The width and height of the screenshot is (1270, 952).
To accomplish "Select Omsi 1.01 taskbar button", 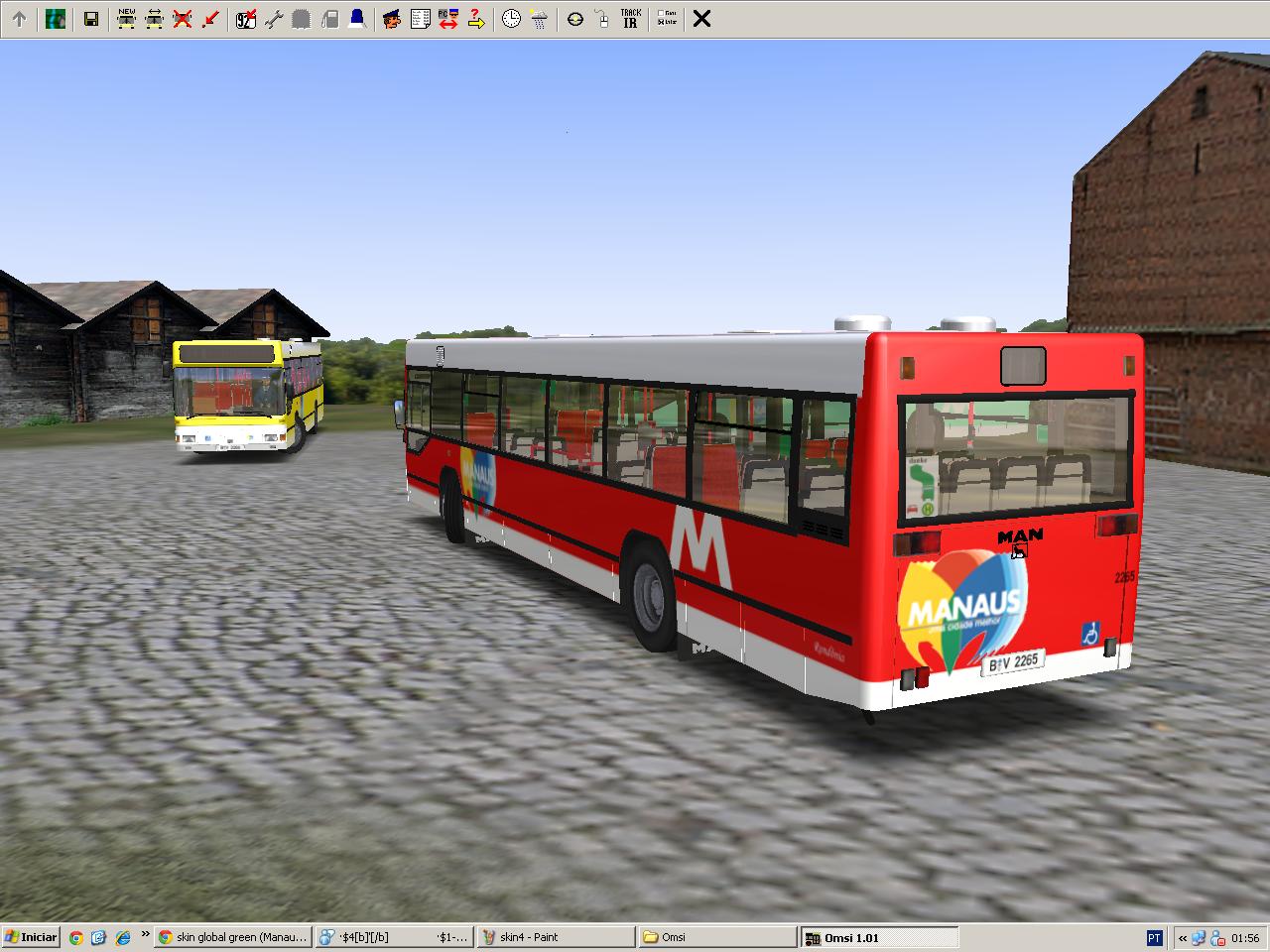I will pos(879,937).
